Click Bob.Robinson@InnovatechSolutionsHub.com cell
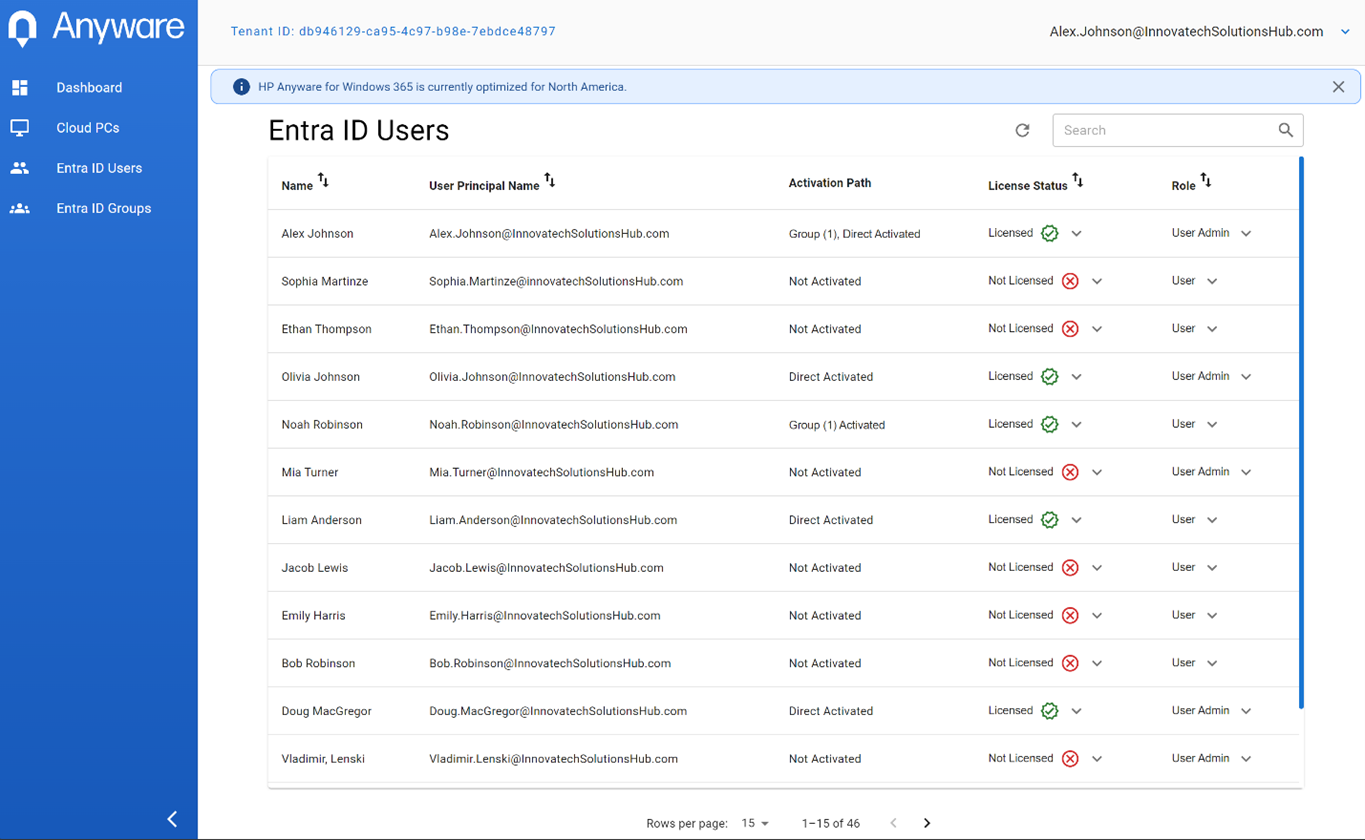 pos(550,663)
